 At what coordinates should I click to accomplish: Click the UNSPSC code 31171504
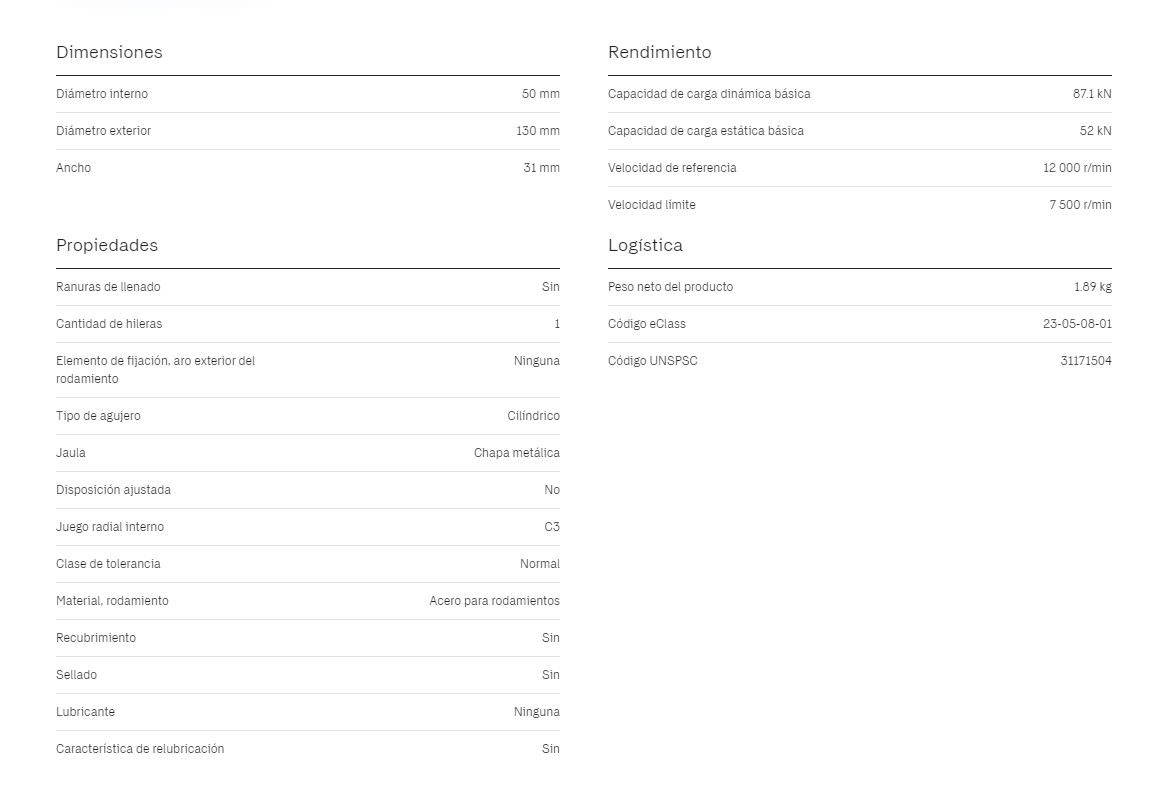(1086, 361)
